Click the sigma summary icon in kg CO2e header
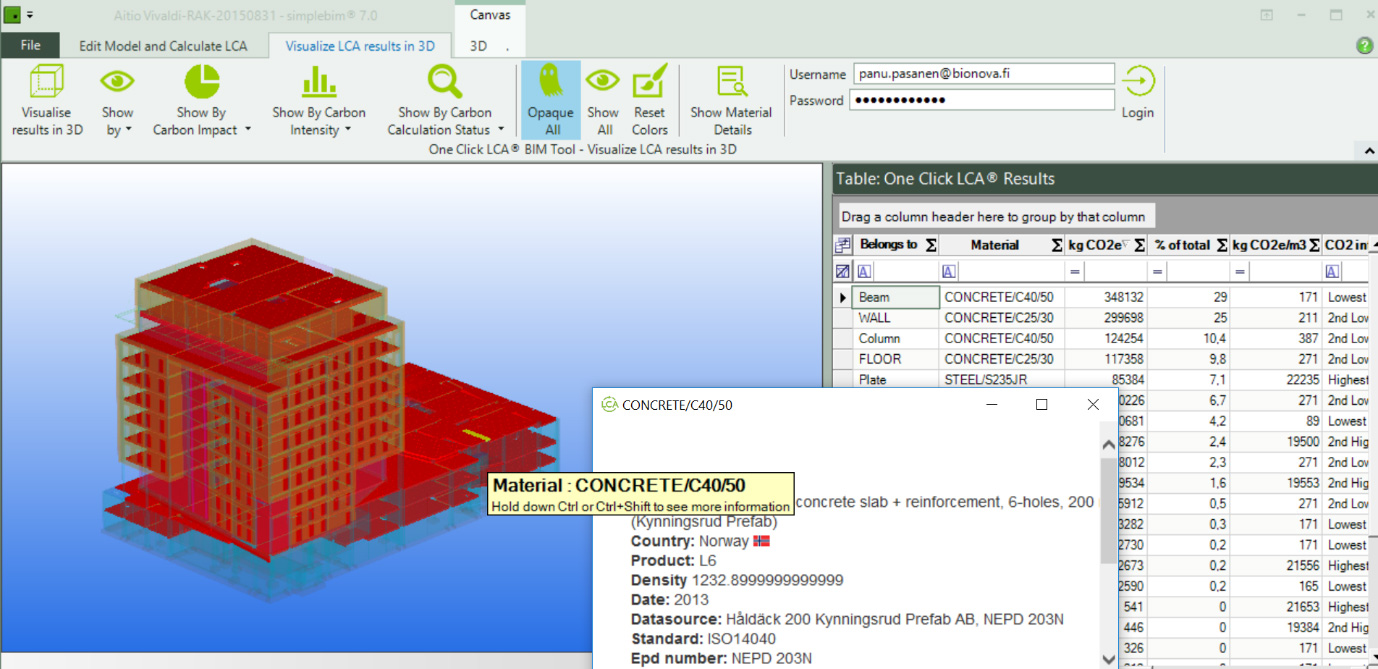Viewport: 1378px width, 669px height. click(1139, 245)
